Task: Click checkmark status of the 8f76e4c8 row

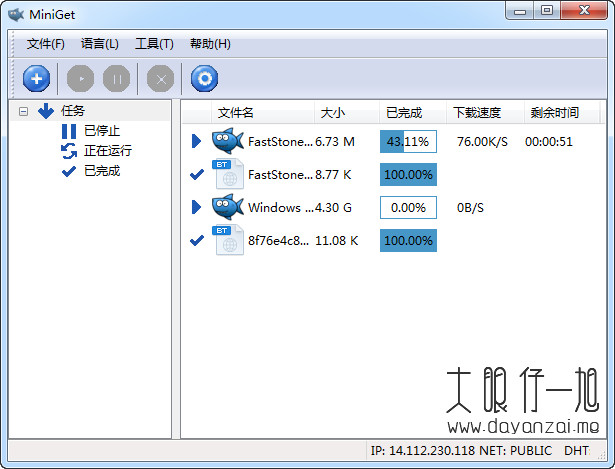Action: click(x=197, y=240)
